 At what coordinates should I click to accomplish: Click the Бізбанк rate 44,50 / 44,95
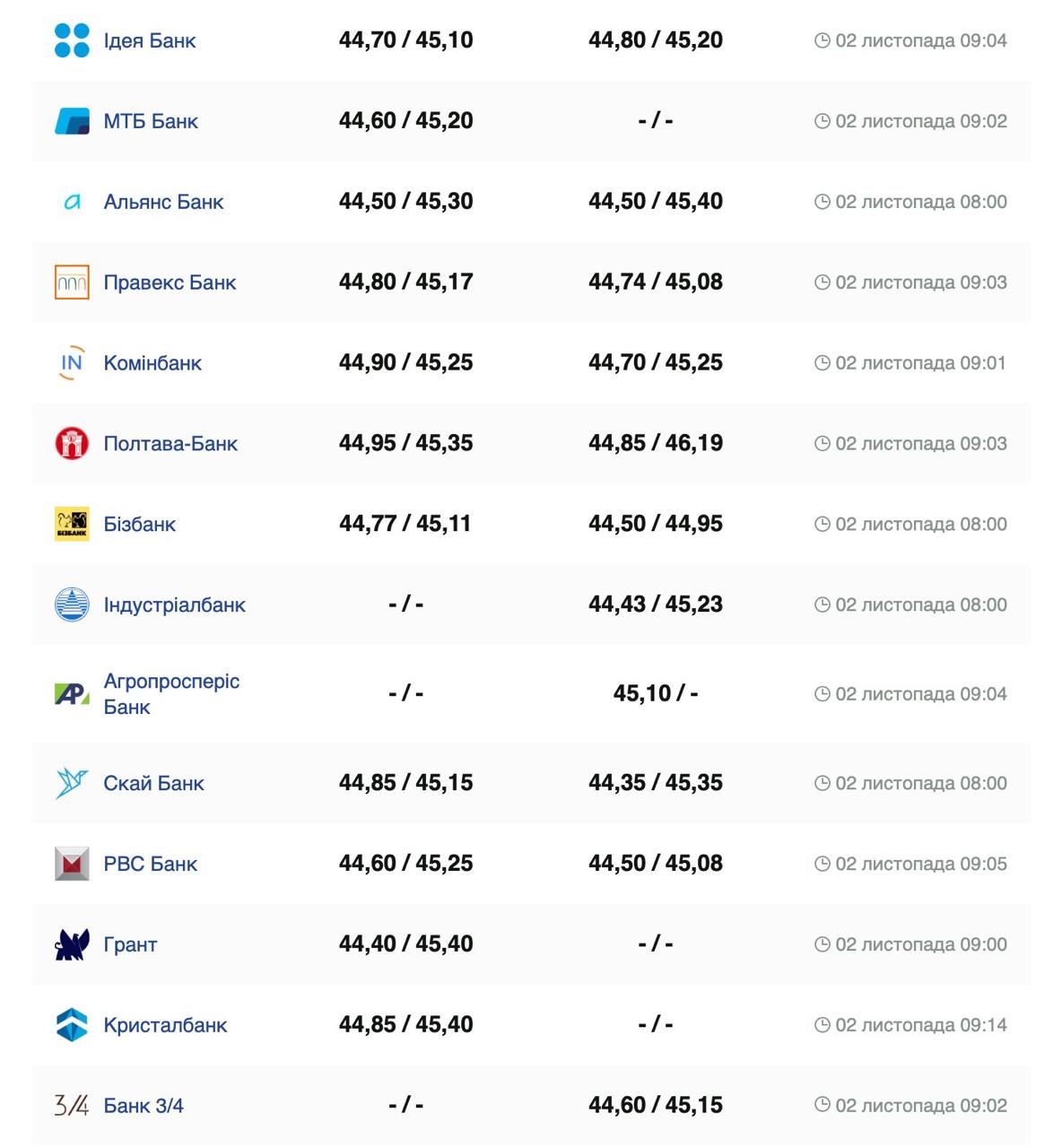[x=655, y=524]
